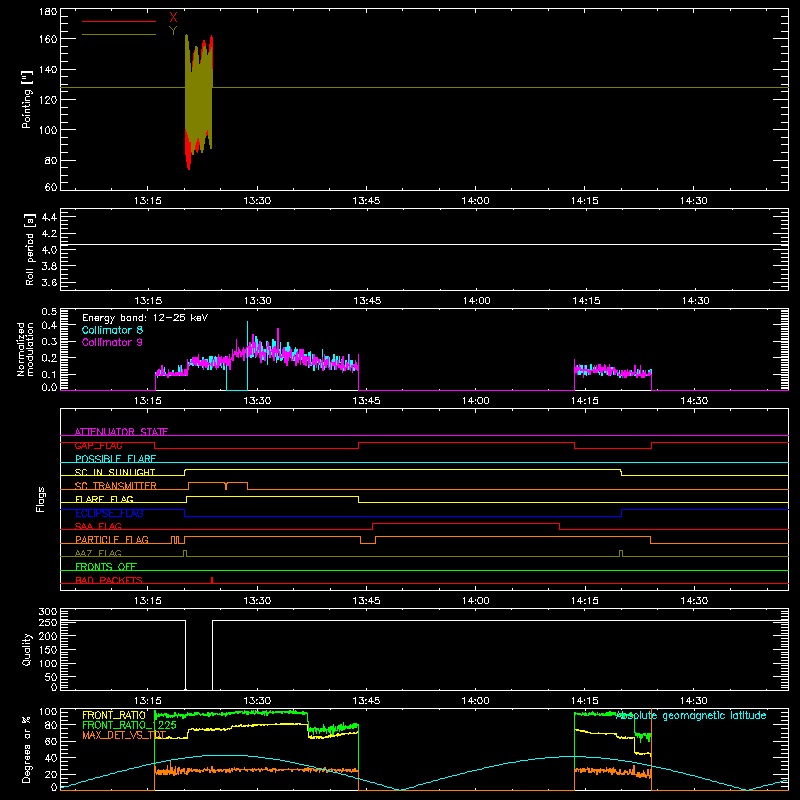Click the green FRONT_RATIO_1225 legend entry
The image size is (800, 800).
(x=130, y=725)
